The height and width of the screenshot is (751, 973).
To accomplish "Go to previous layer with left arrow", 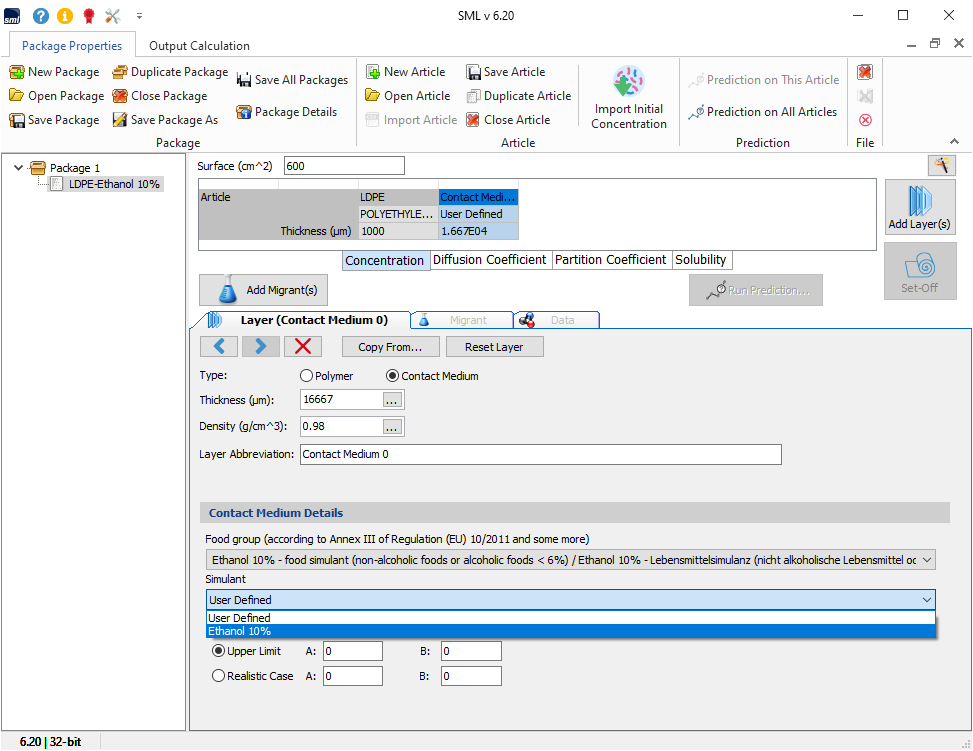I will [219, 346].
